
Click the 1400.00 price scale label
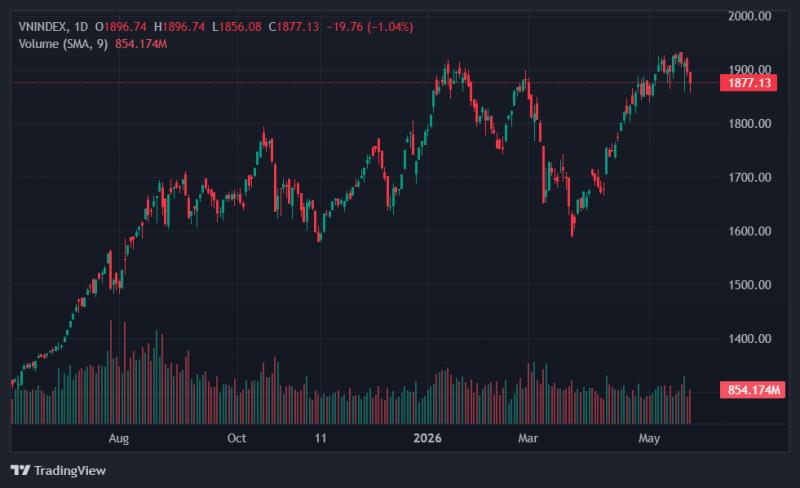(749, 338)
